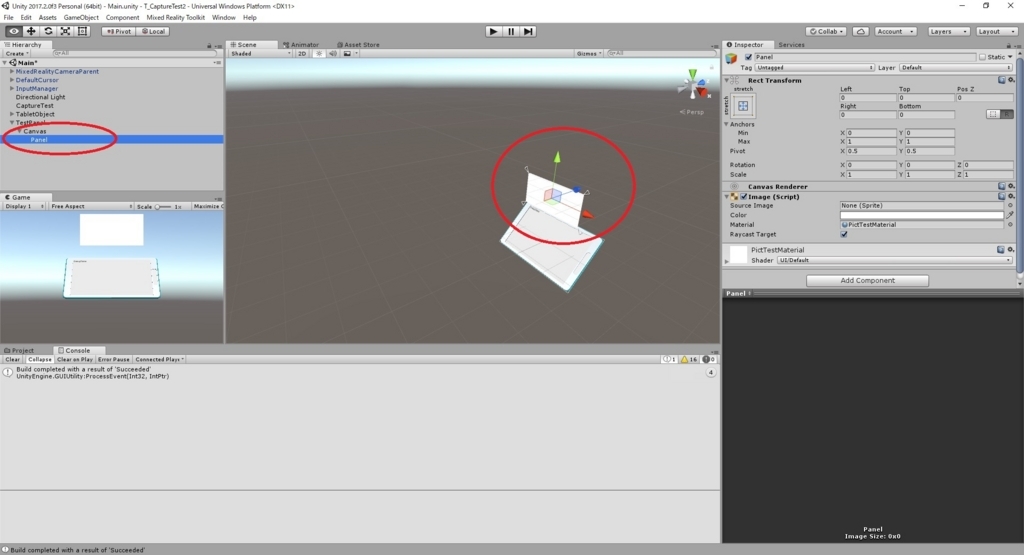Toggle console warnings count filter
This screenshot has height=555, width=1024.
(x=690, y=360)
